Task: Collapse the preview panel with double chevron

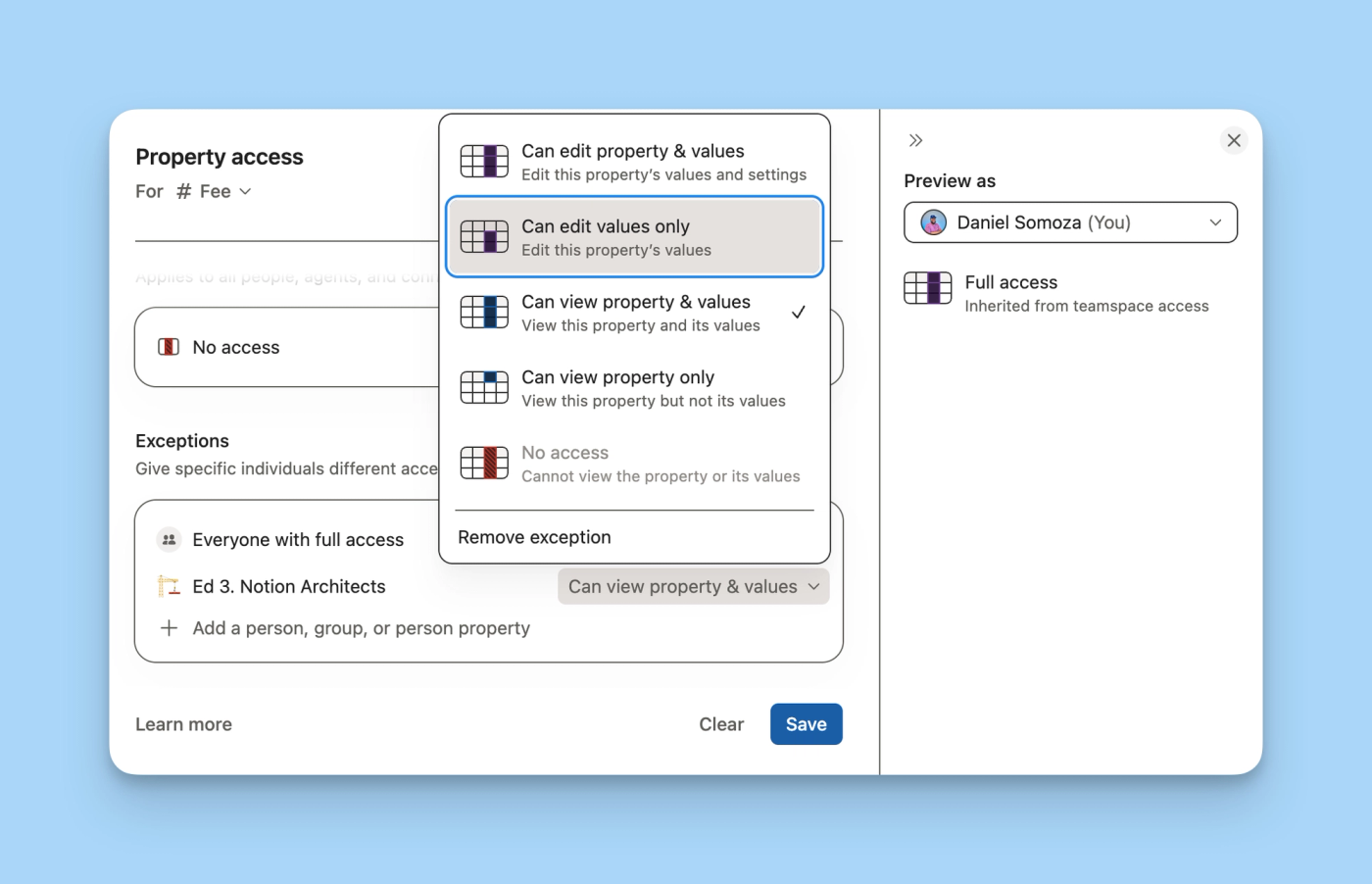Action: point(915,140)
